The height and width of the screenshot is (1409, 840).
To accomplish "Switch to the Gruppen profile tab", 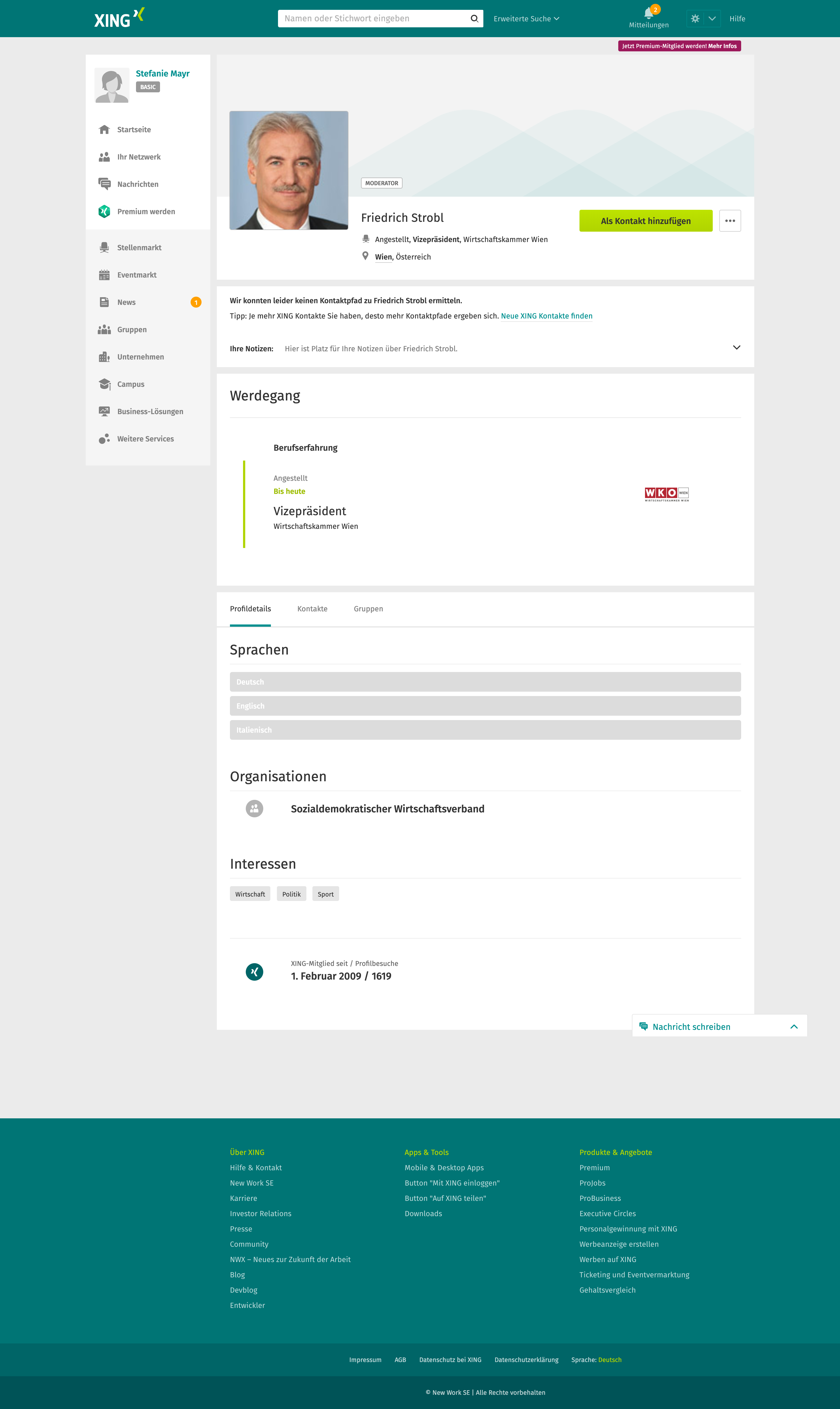I will (x=368, y=609).
